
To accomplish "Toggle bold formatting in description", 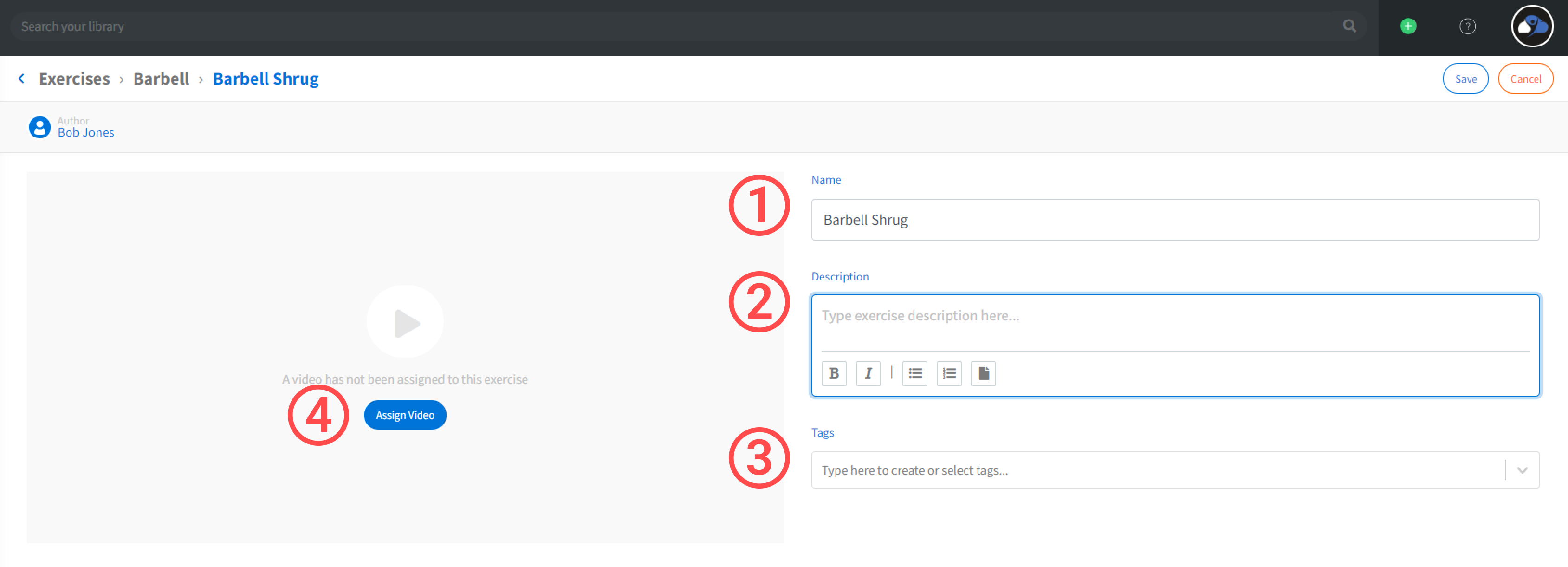I will coord(833,373).
